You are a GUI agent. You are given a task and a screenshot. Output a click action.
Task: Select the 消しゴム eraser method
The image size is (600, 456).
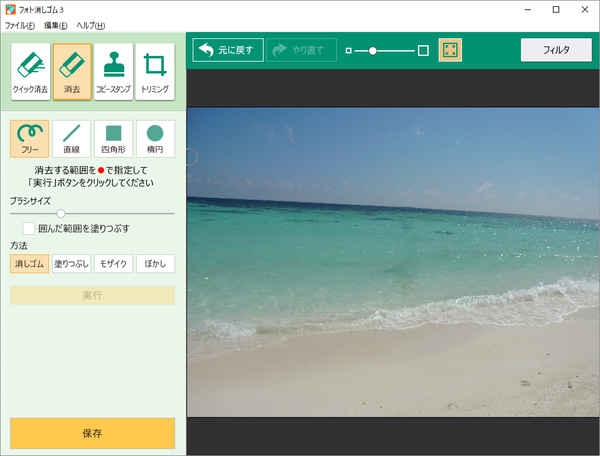(x=29, y=264)
